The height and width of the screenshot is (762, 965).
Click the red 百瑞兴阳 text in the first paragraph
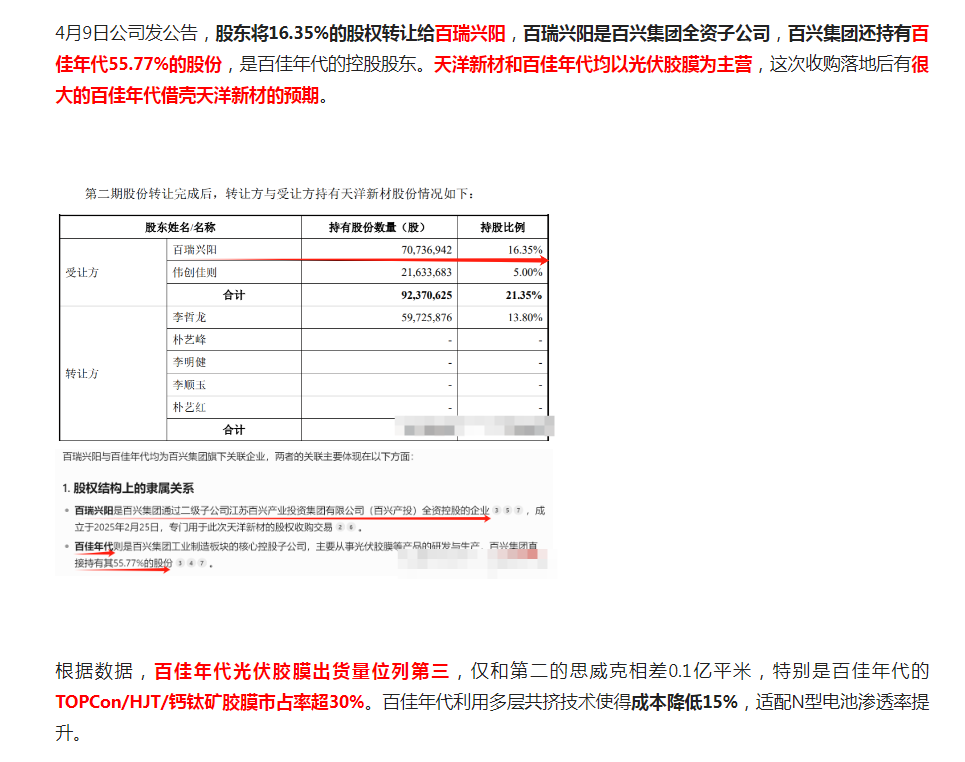470,33
